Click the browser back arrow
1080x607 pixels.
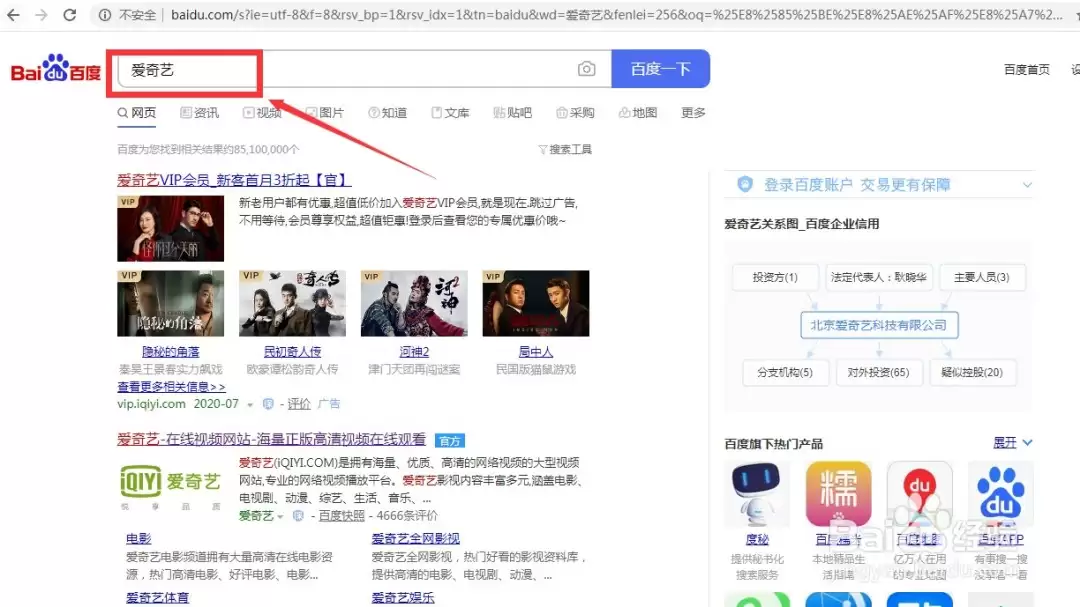click(x=13, y=14)
